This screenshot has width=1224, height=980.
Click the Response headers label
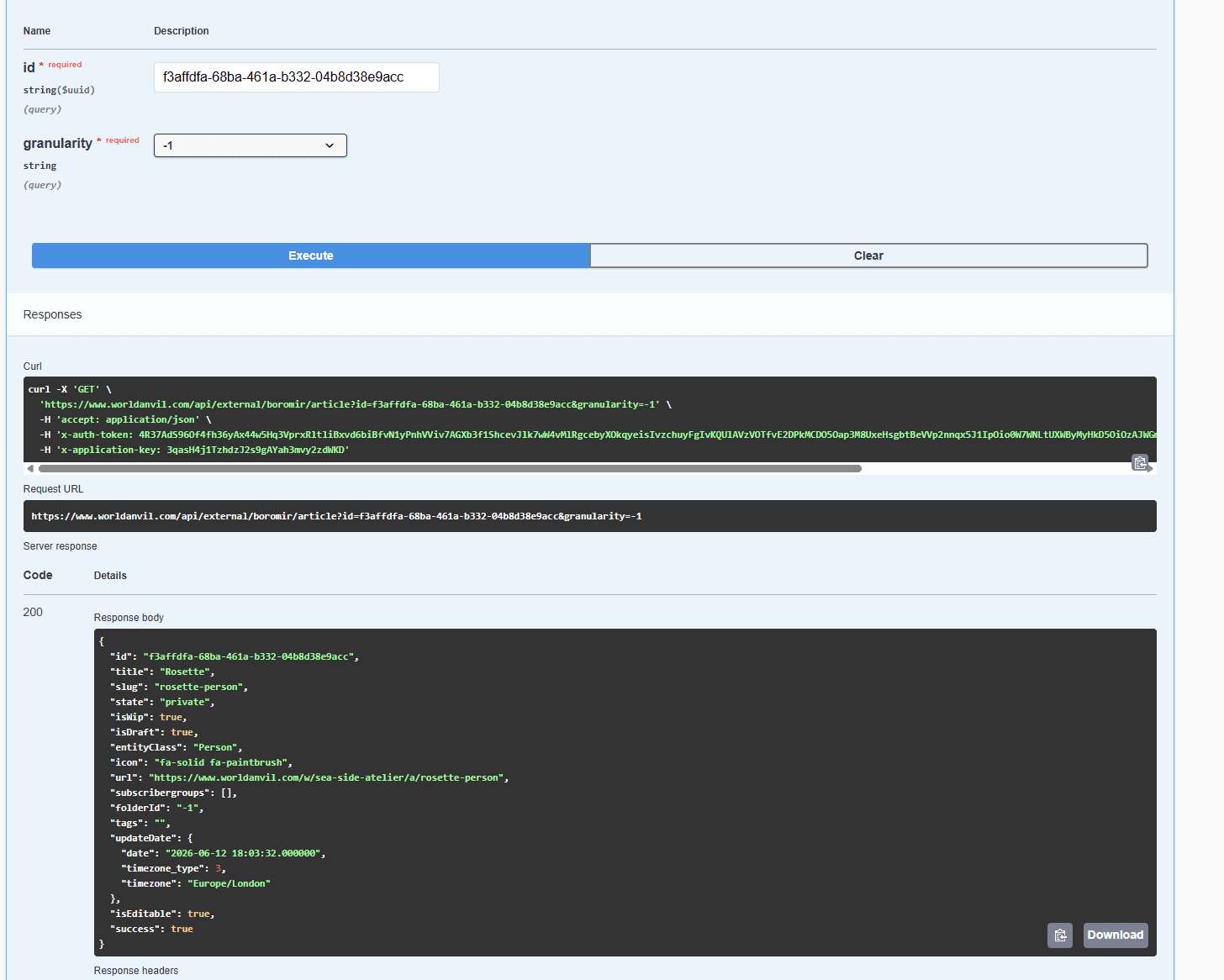136,971
